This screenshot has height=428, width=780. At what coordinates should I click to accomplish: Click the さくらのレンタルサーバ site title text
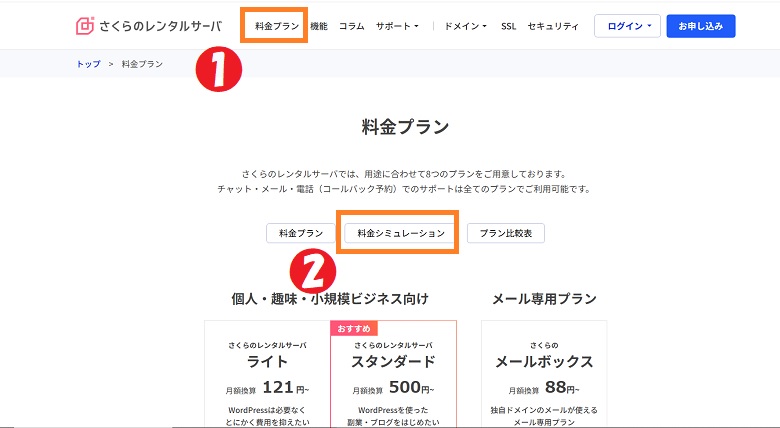click(160, 26)
